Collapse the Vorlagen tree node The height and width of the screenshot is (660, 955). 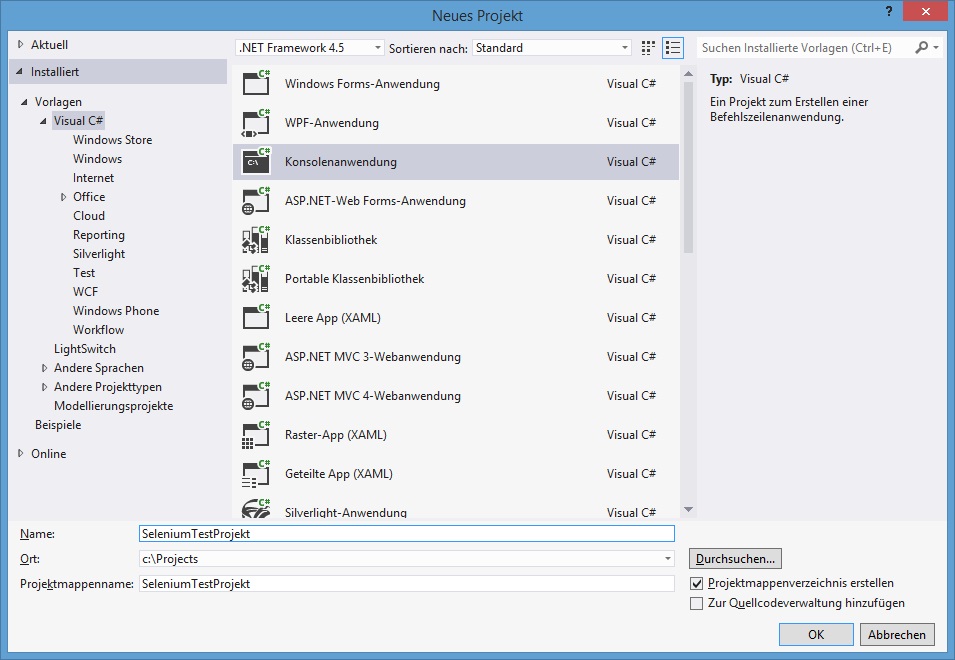point(24,102)
